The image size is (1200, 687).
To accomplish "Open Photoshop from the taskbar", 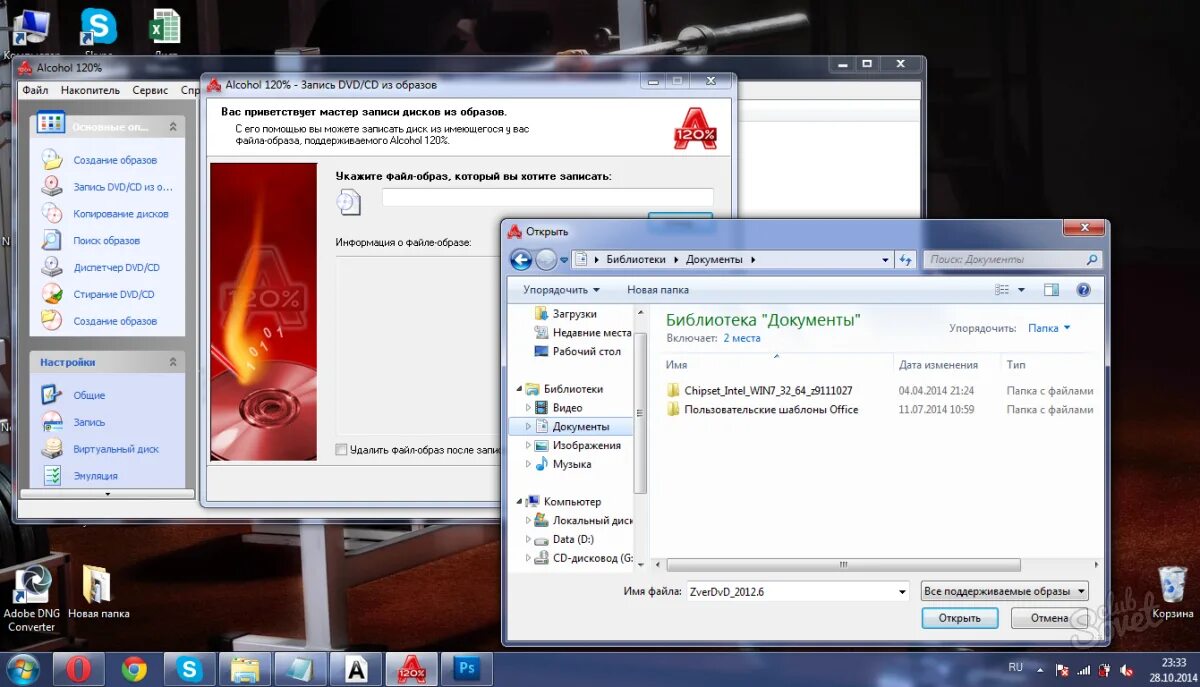I will coord(466,669).
